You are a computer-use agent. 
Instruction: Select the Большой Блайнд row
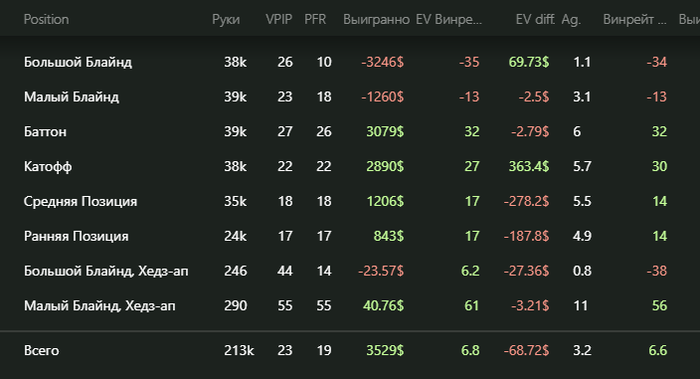pyautogui.click(x=350, y=62)
